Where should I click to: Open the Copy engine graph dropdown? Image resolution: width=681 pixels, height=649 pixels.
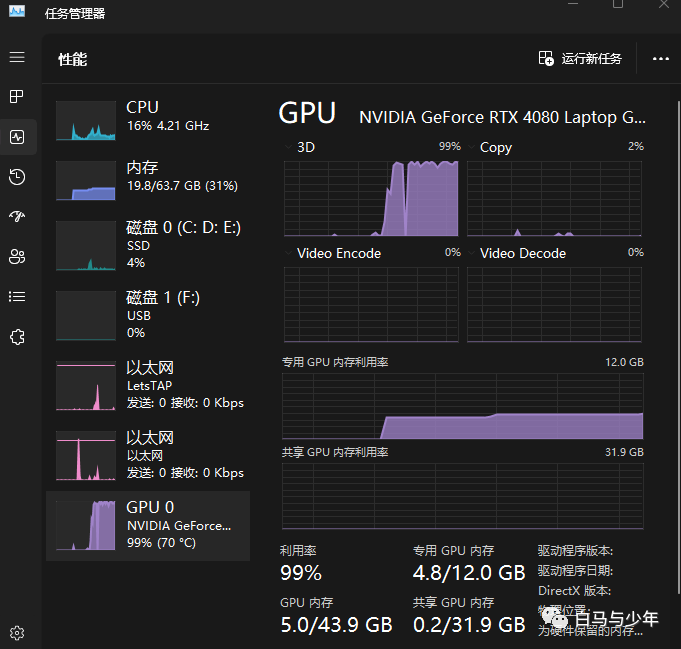click(x=471, y=147)
